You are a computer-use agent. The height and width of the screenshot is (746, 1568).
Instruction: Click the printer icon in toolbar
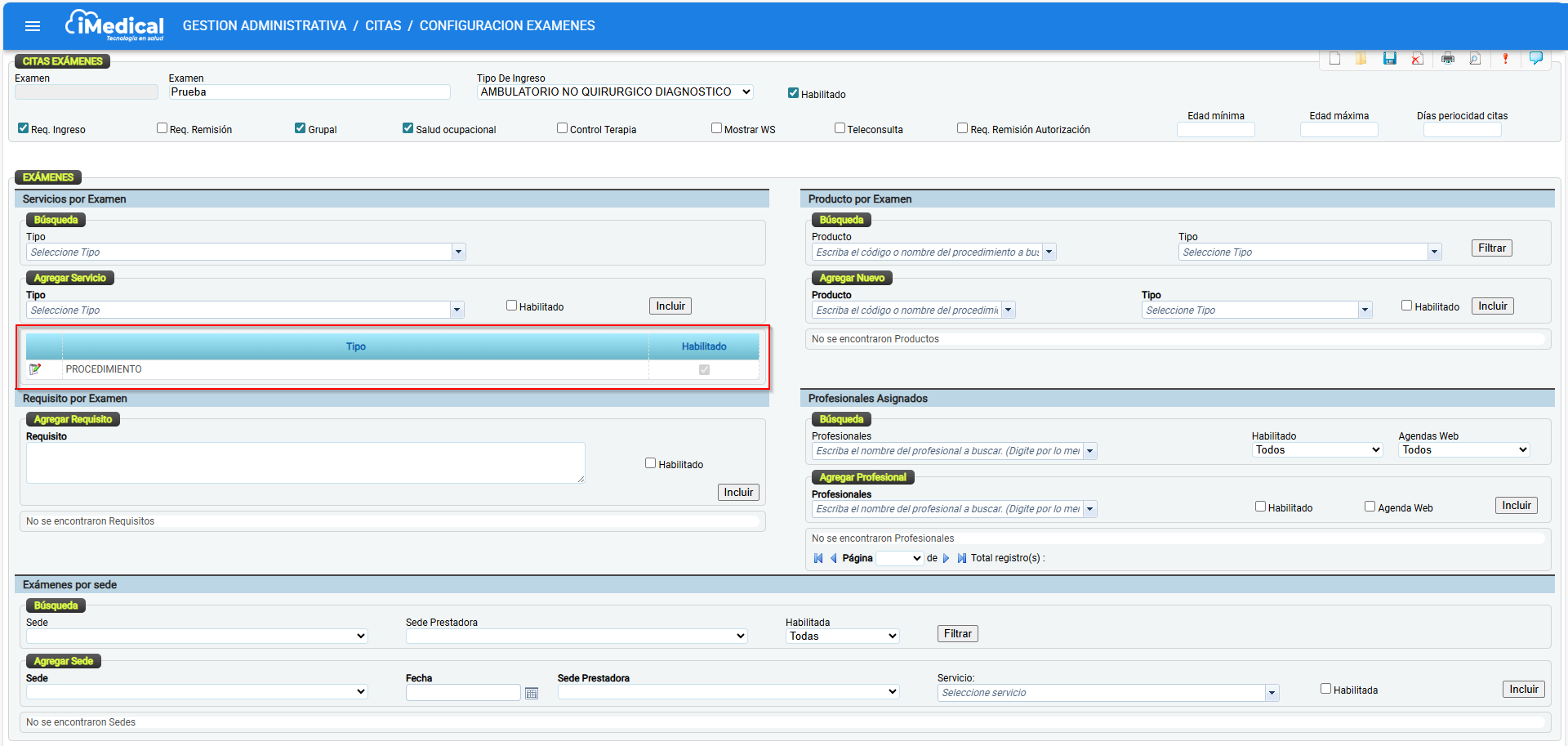click(x=1448, y=59)
